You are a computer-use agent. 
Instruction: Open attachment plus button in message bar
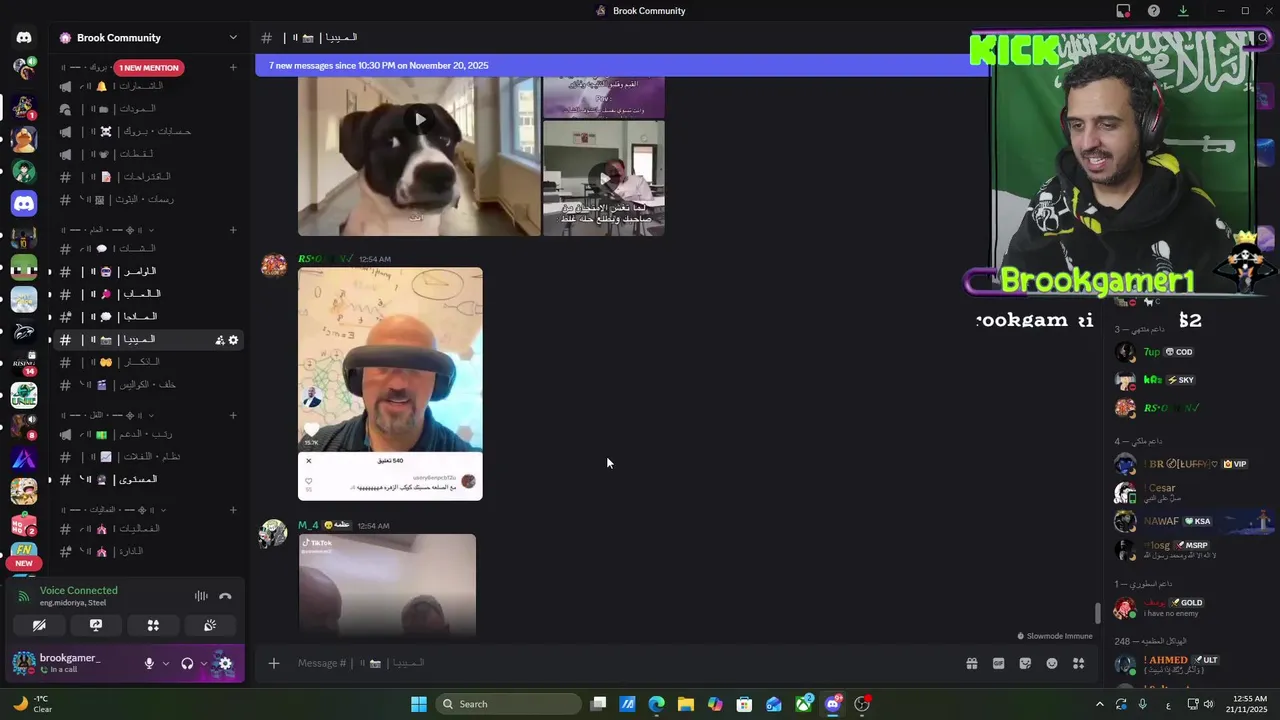pyautogui.click(x=273, y=663)
